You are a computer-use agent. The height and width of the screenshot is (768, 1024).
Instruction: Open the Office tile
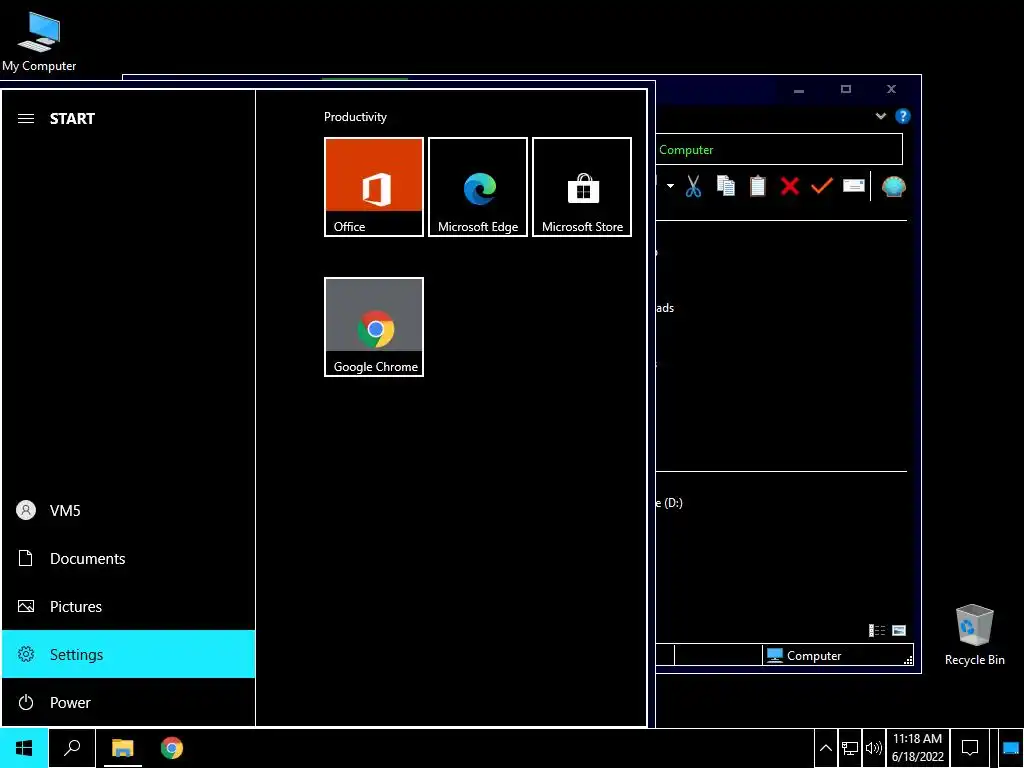click(374, 187)
